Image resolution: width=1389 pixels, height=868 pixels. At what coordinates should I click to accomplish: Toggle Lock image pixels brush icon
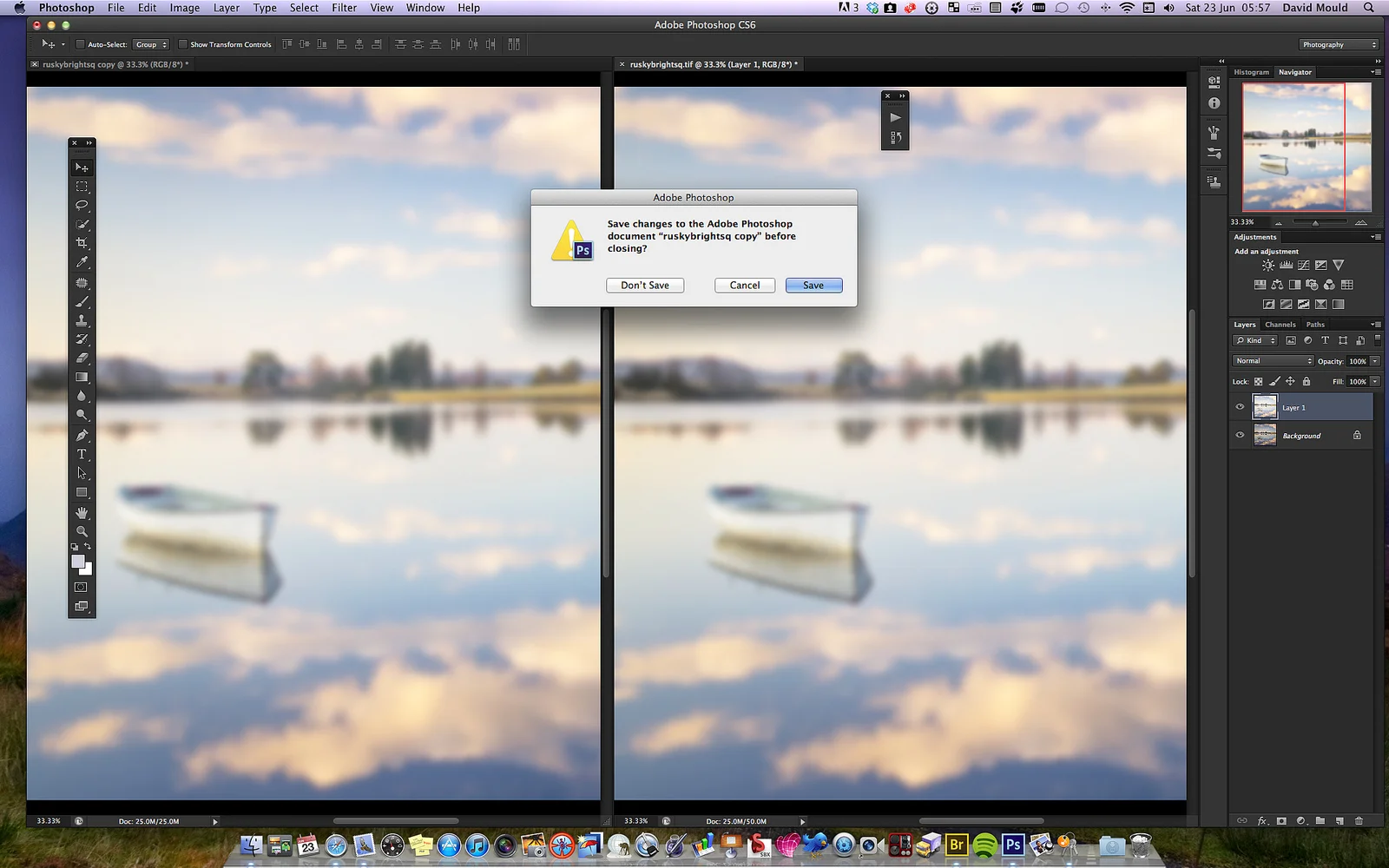pos(1274,381)
